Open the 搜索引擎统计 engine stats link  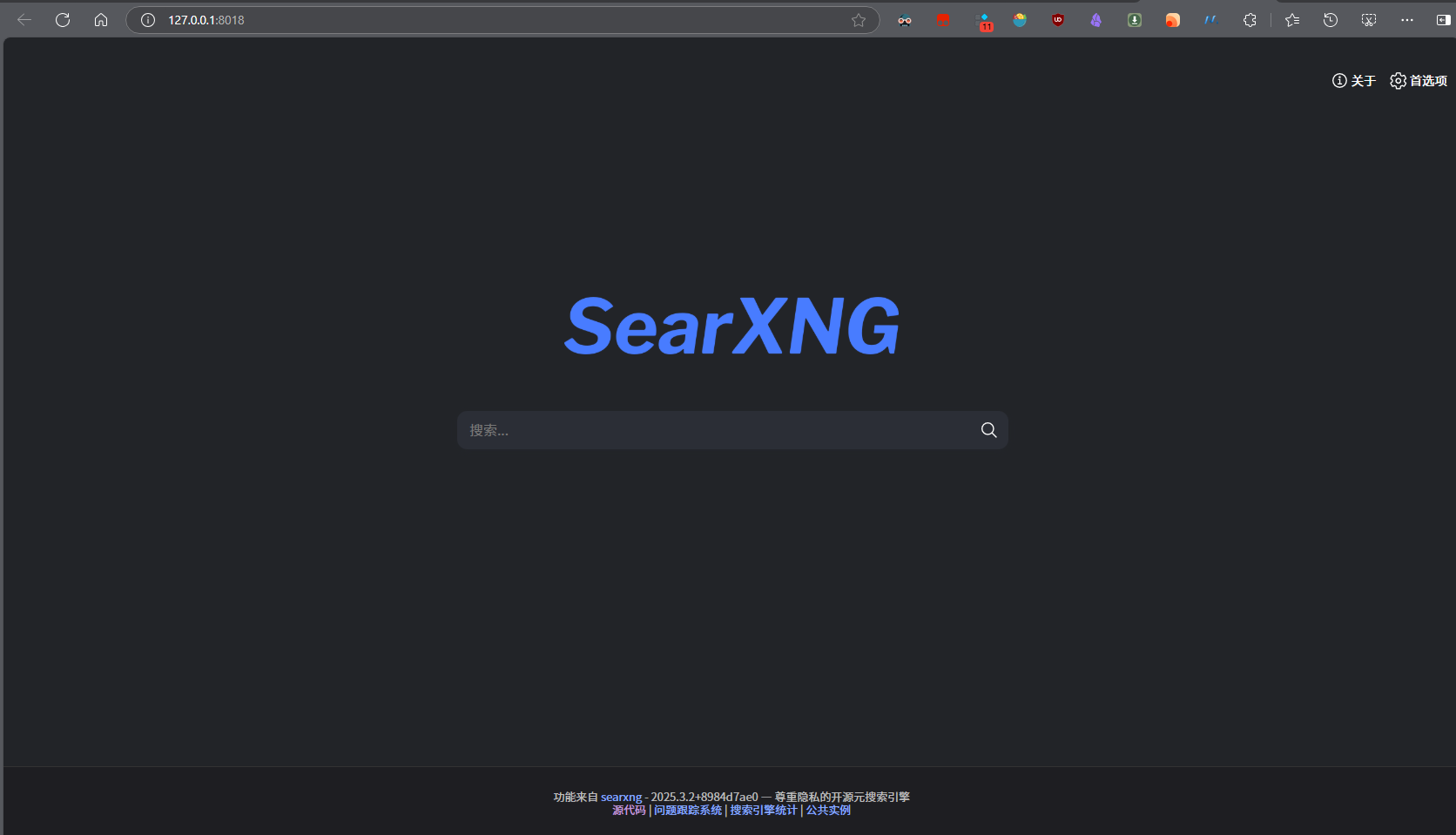pos(764,811)
